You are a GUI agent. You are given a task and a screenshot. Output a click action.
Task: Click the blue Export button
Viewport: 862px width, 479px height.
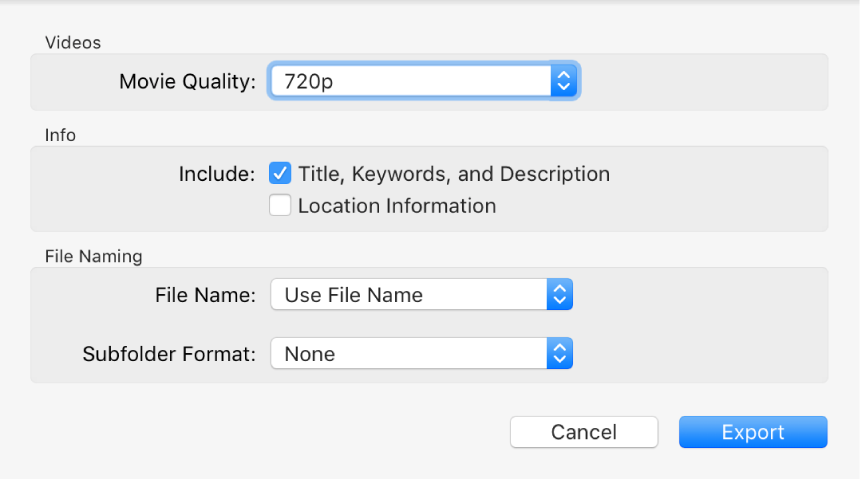(753, 432)
